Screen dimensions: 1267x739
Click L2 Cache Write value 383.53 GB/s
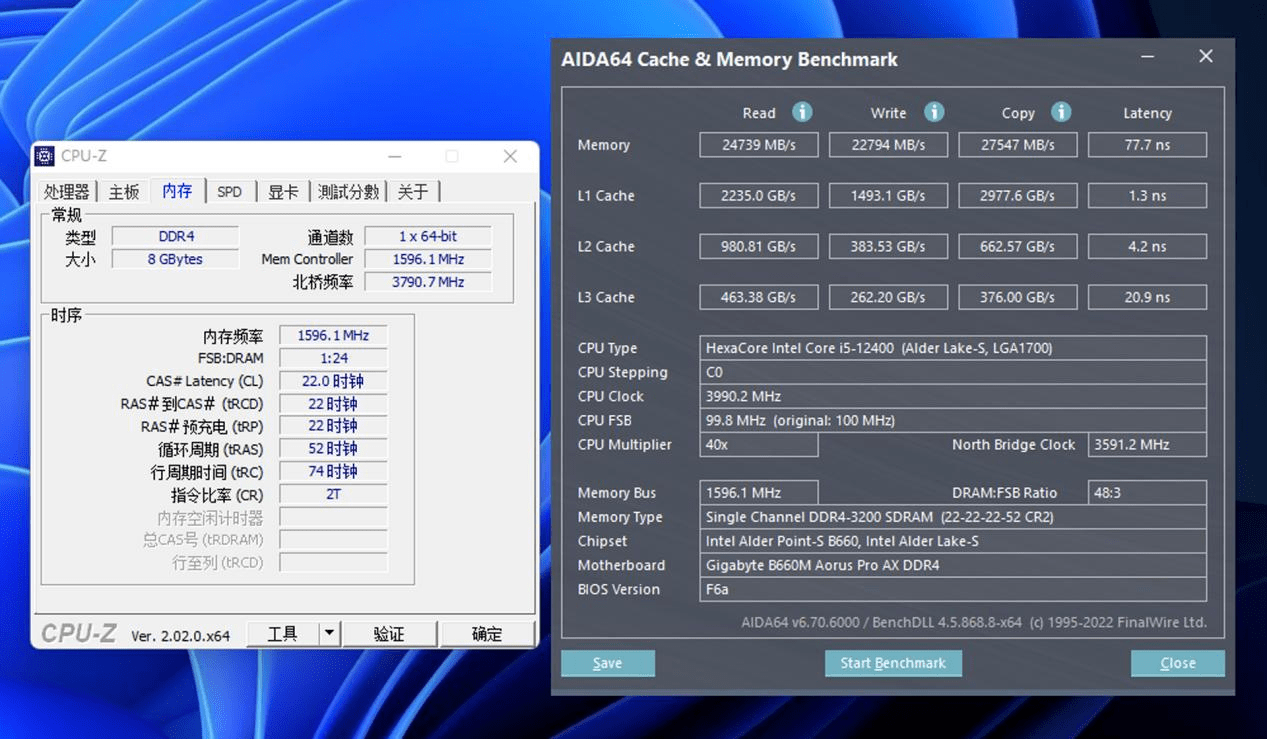pyautogui.click(x=888, y=246)
